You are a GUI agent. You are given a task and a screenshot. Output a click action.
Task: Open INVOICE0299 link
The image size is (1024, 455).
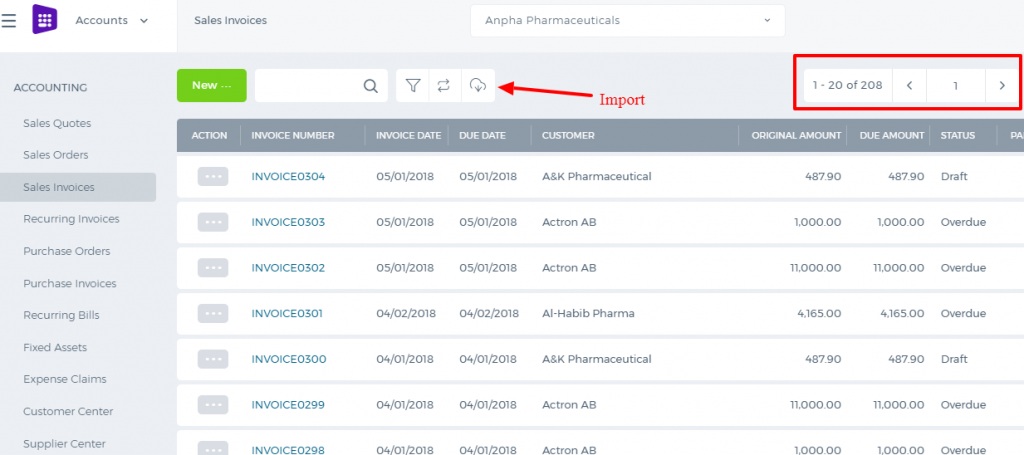[x=288, y=405]
